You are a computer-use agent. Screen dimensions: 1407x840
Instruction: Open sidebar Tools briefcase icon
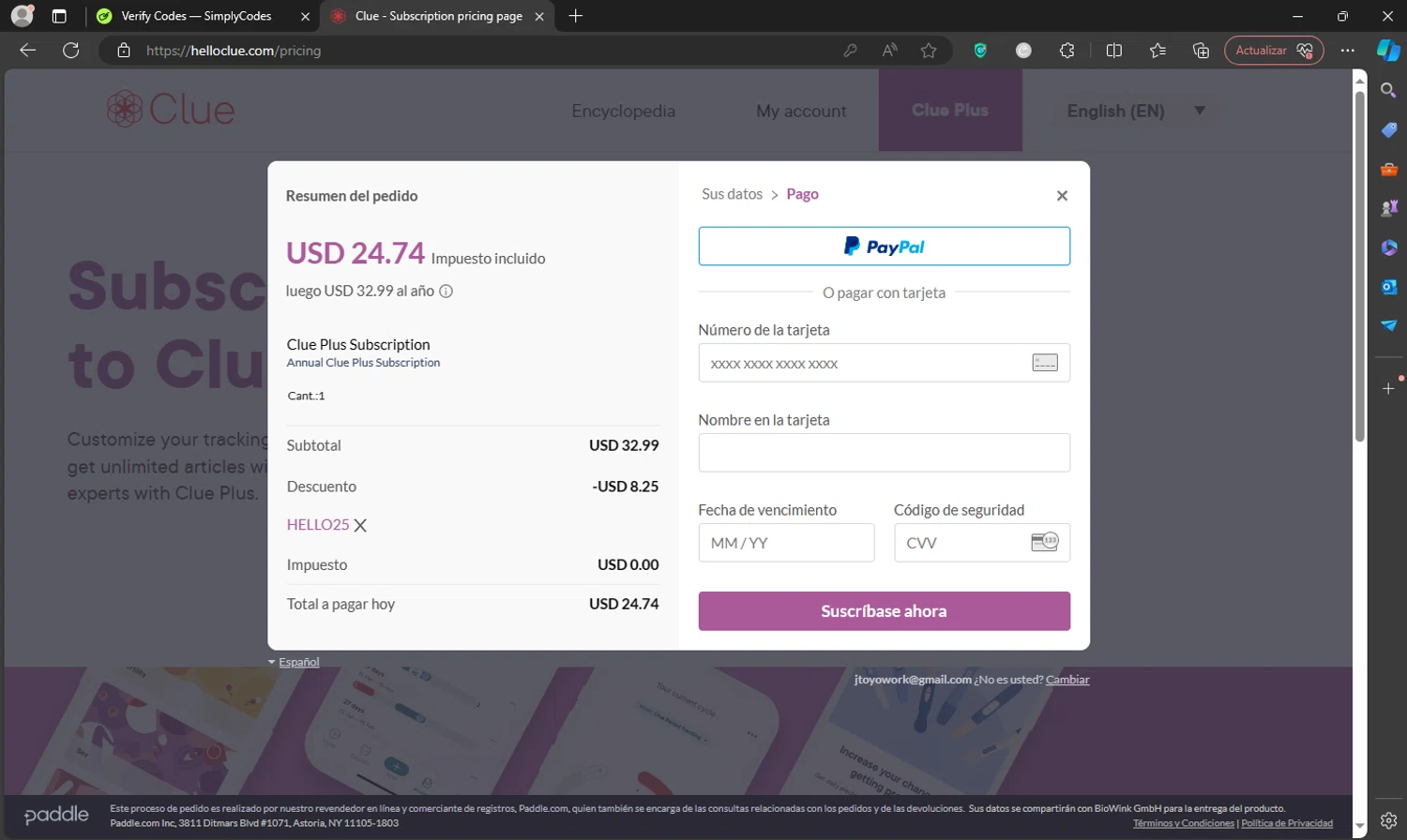1389,170
